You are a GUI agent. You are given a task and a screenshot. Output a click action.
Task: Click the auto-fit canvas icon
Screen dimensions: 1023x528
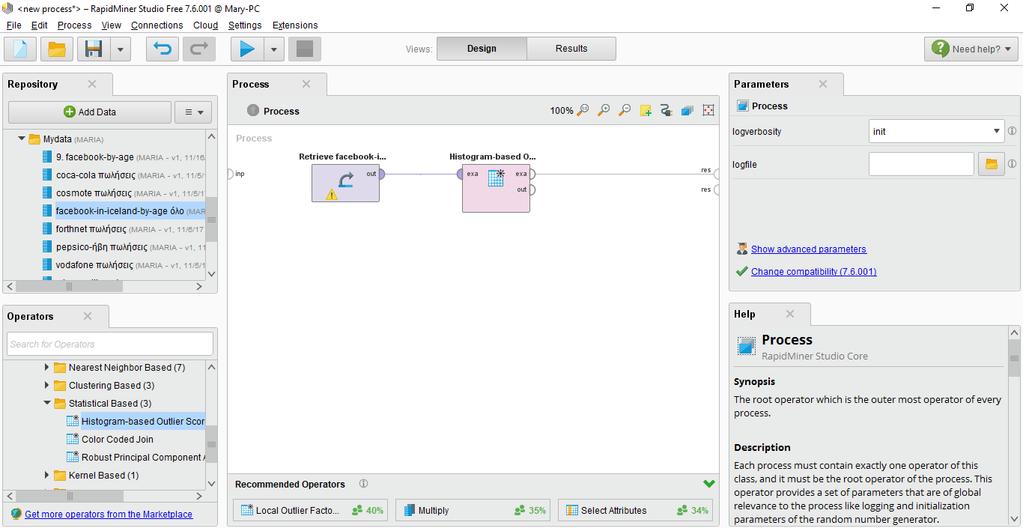(x=708, y=111)
